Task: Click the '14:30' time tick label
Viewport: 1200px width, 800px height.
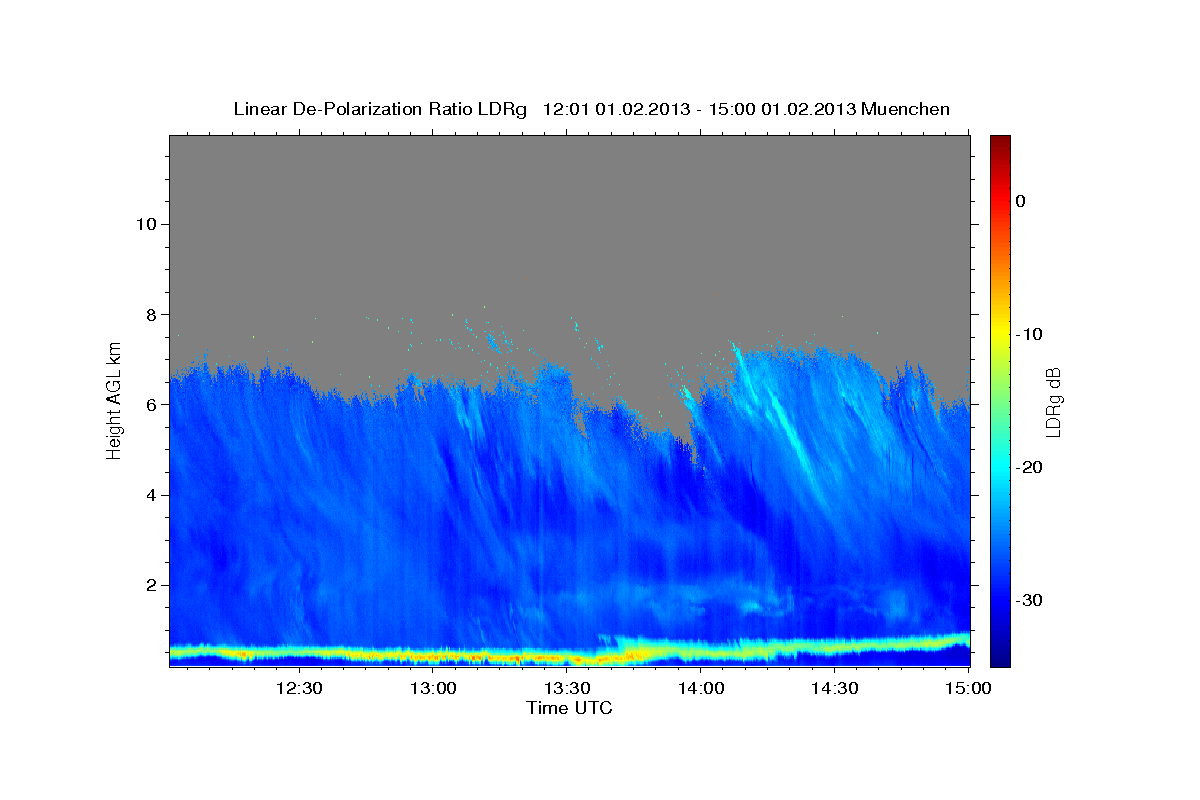Action: 835,688
